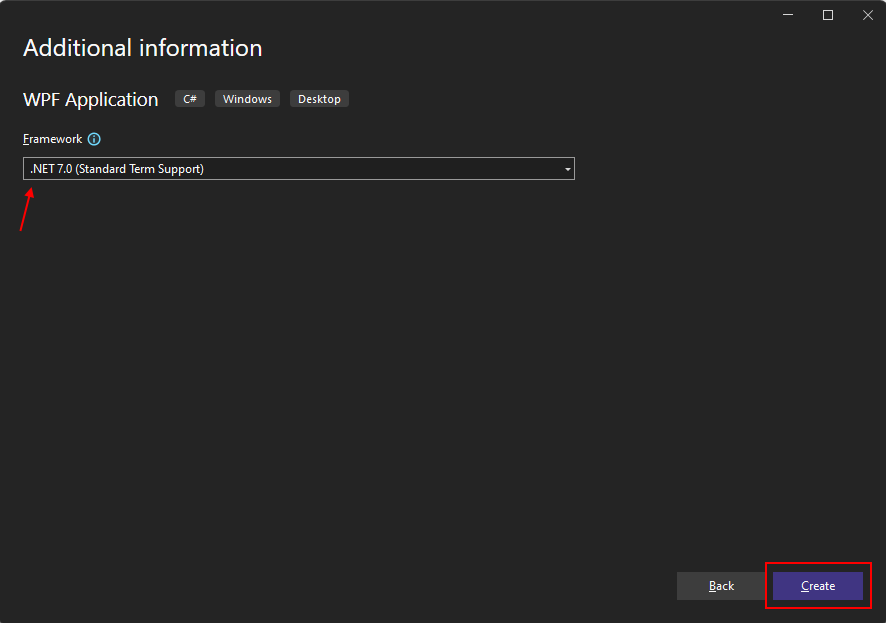Viewport: 886px width, 623px height.
Task: Select the highlighted Create button in red box
Action: click(x=817, y=586)
